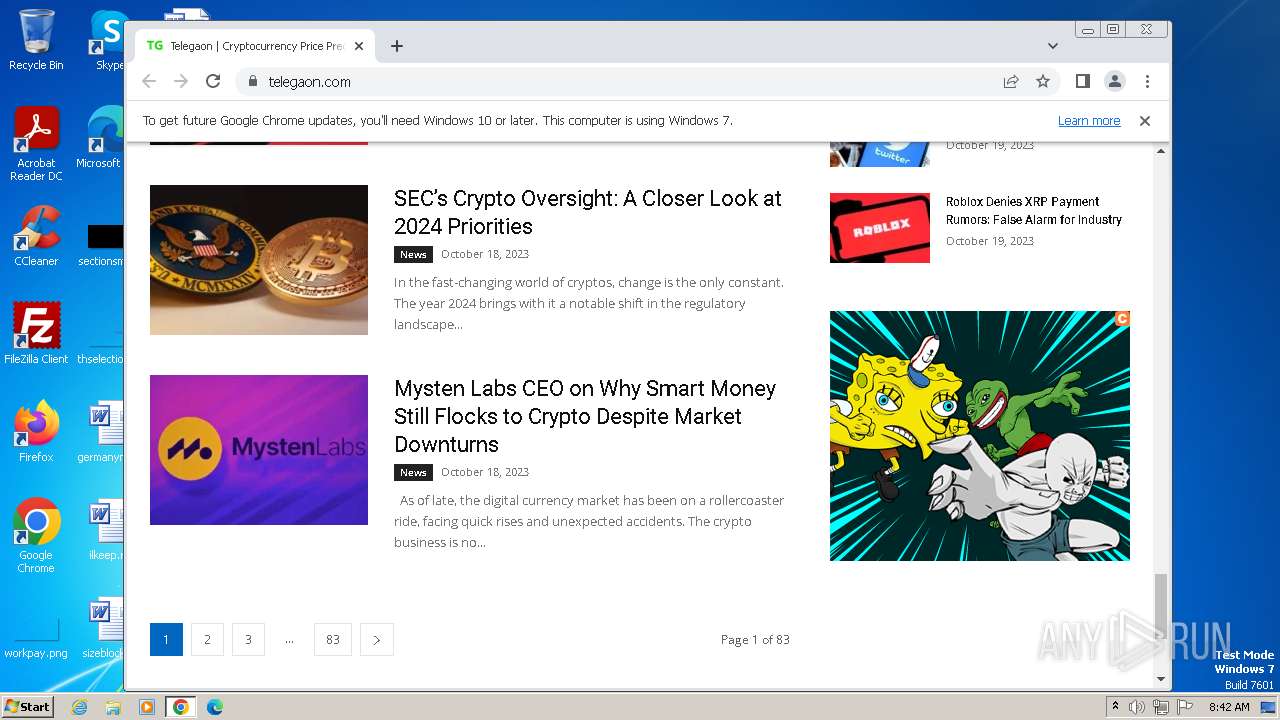Jump to last page 83
The height and width of the screenshot is (720, 1280).
[x=333, y=640]
